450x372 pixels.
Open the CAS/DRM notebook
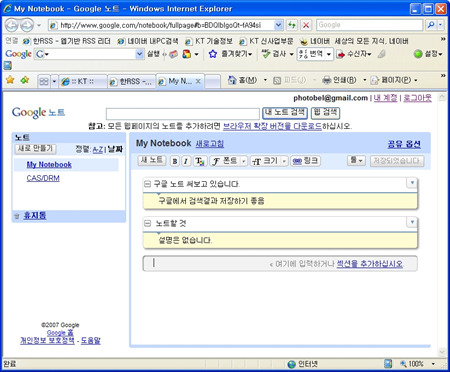pyautogui.click(x=43, y=178)
